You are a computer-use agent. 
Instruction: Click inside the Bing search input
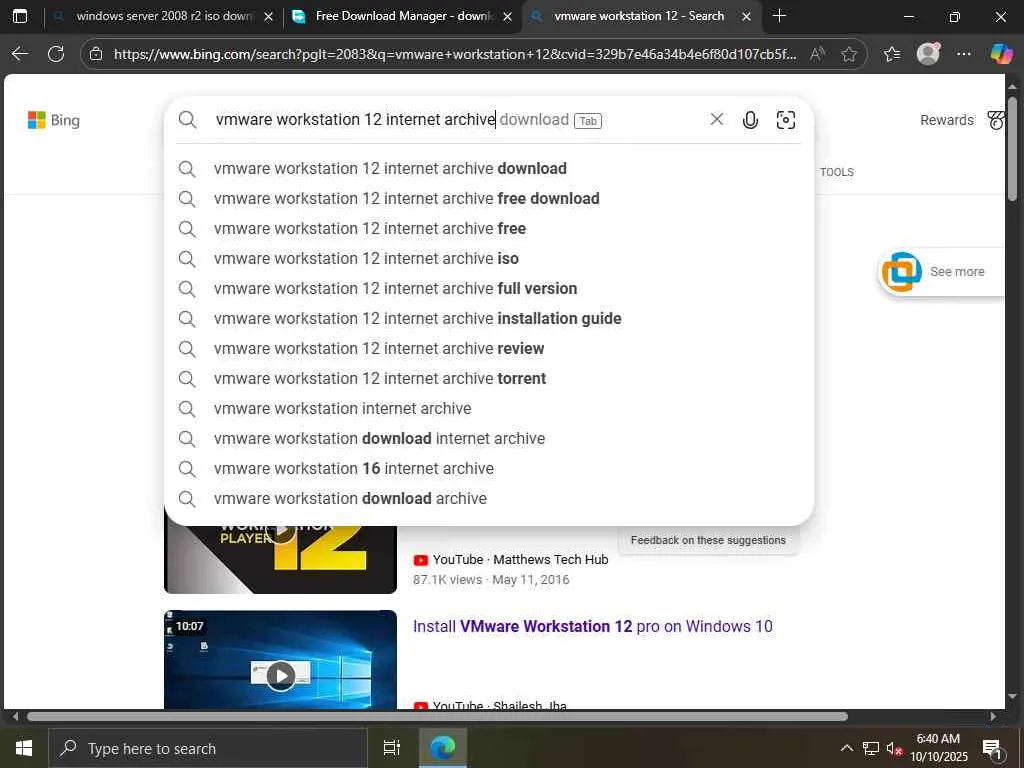coord(457,120)
